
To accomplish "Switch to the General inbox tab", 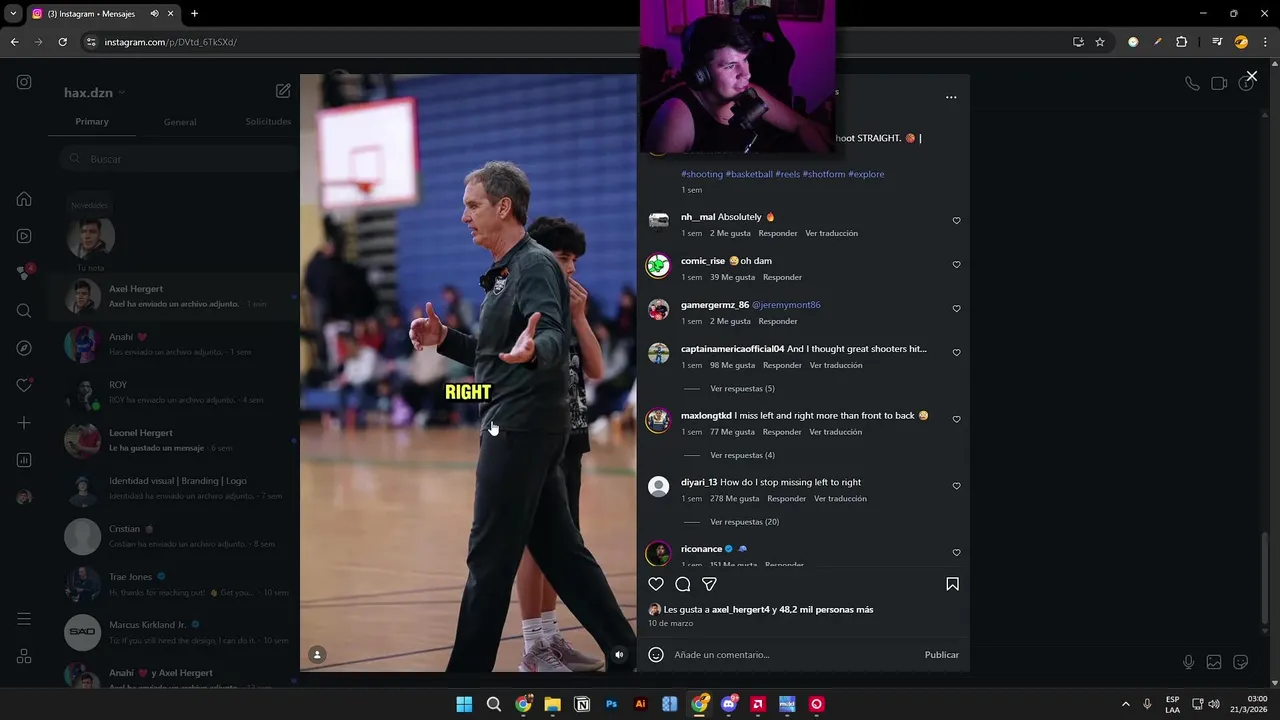I will tap(180, 122).
